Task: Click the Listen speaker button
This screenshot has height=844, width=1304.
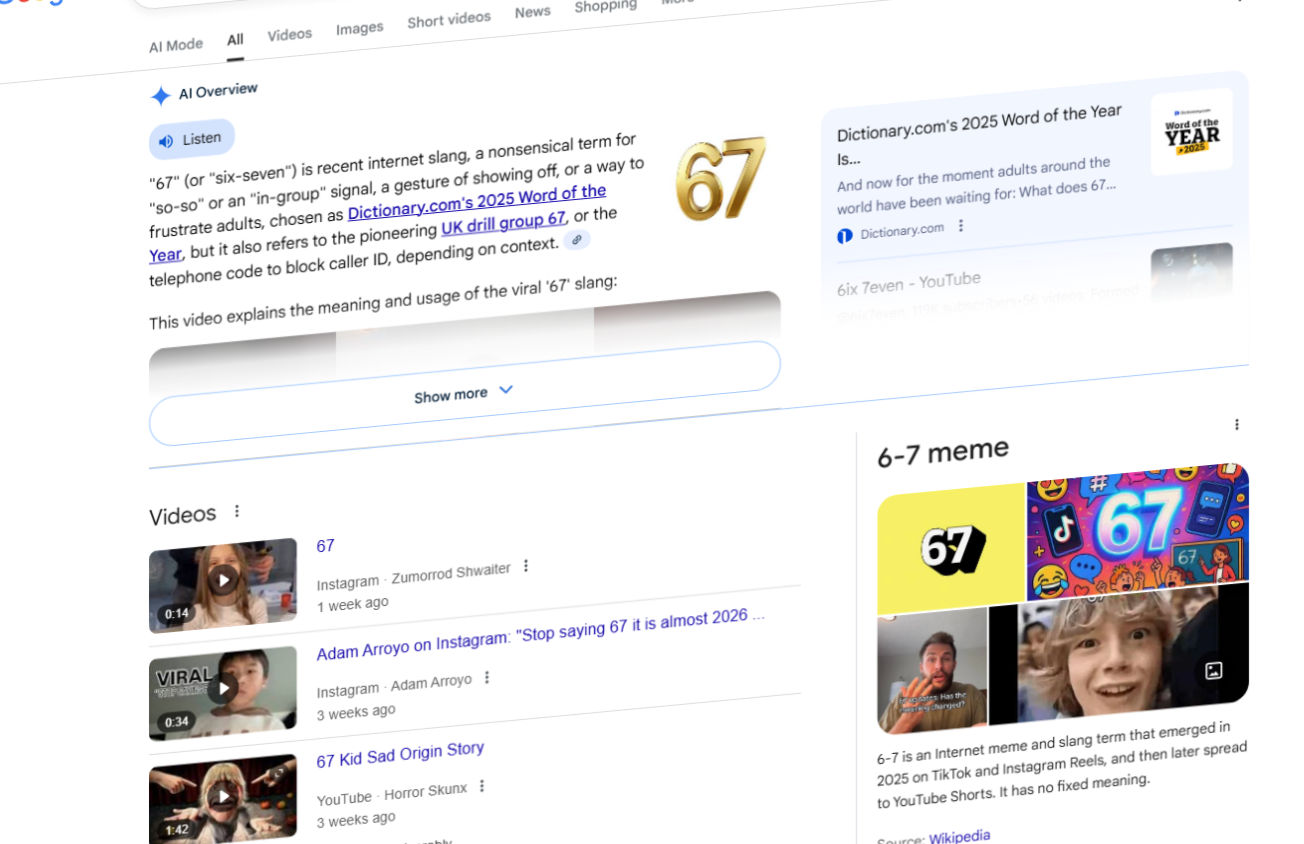Action: [192, 140]
